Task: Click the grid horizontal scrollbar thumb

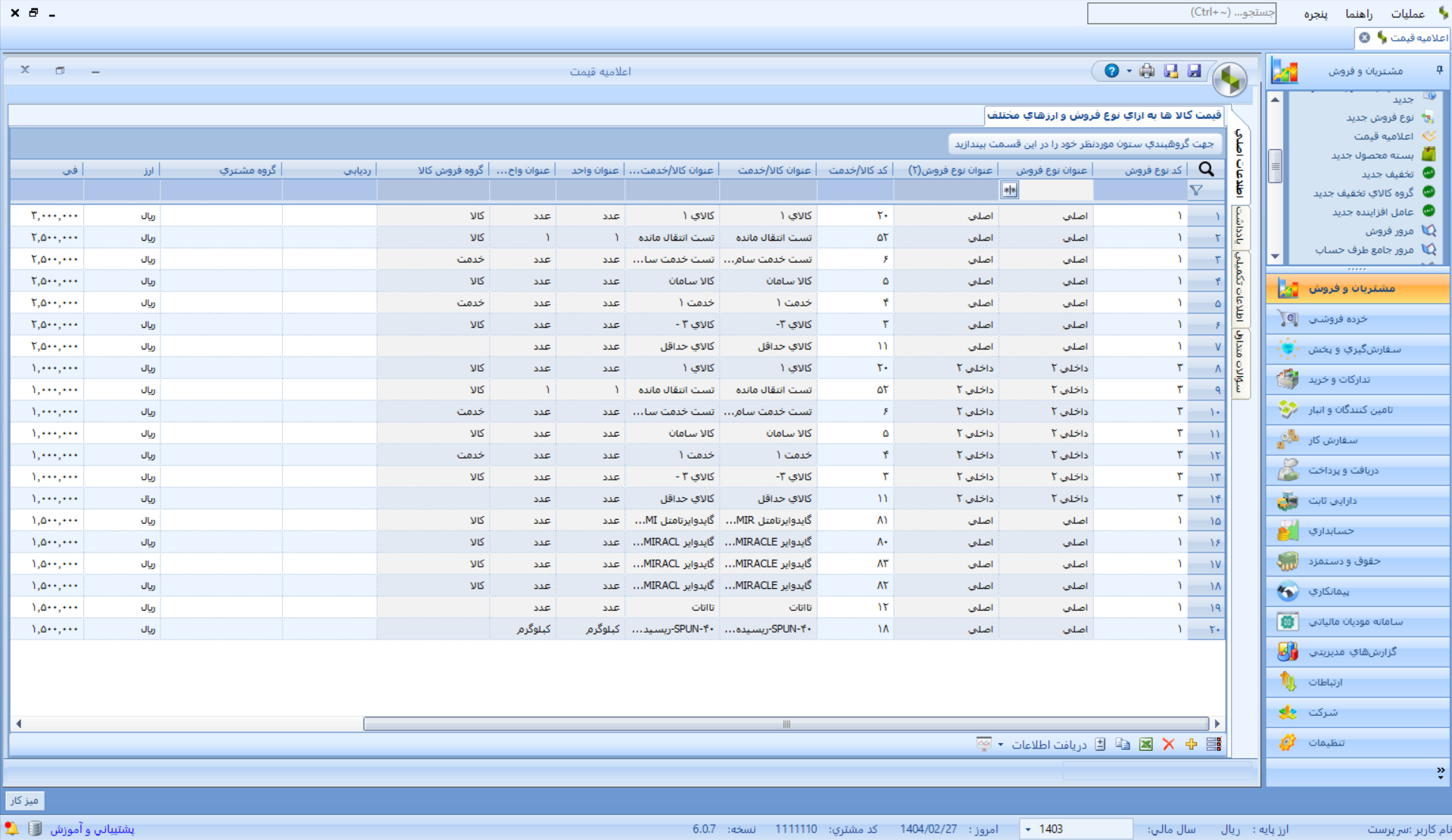Action: tap(786, 724)
